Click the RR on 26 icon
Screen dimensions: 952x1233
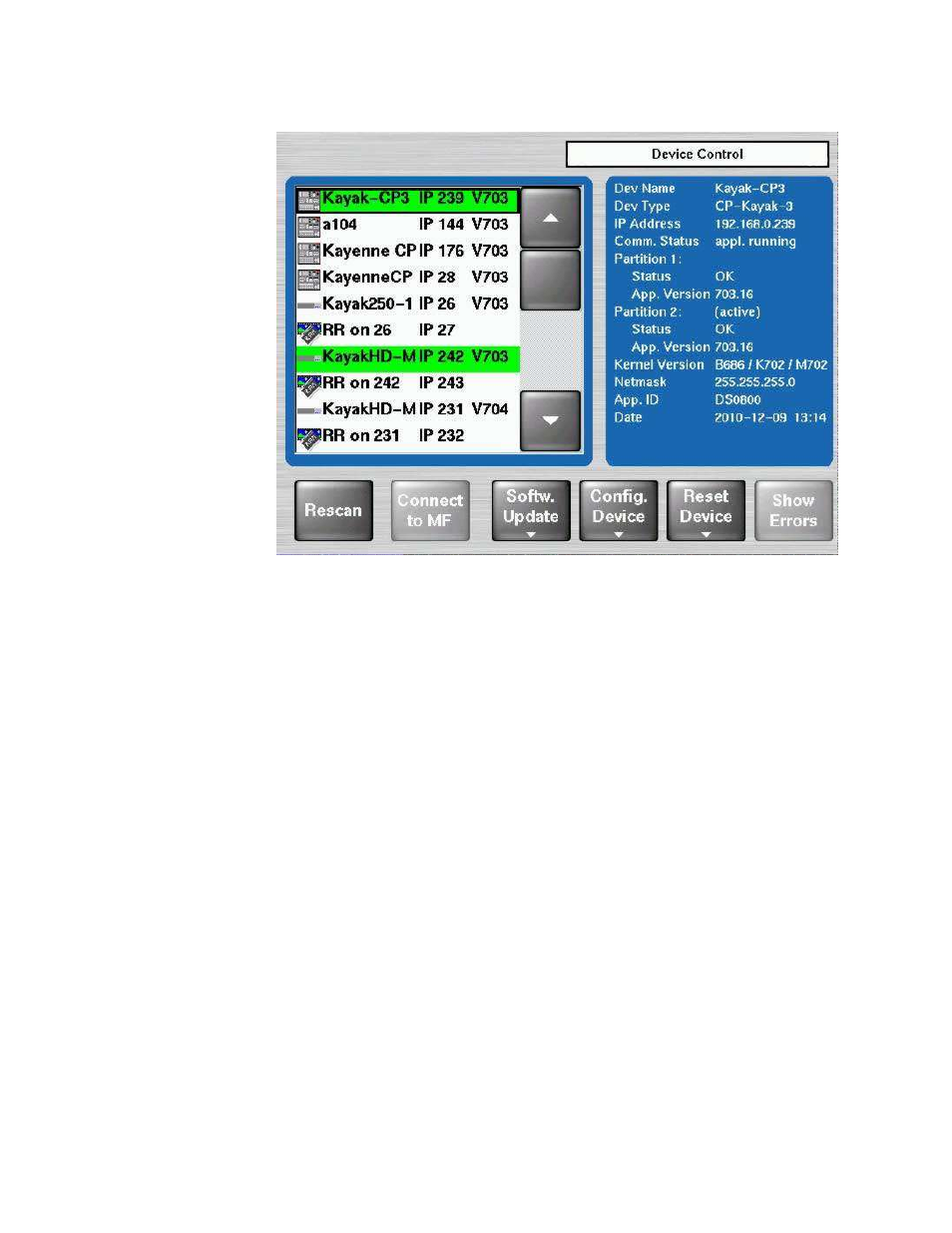click(309, 330)
